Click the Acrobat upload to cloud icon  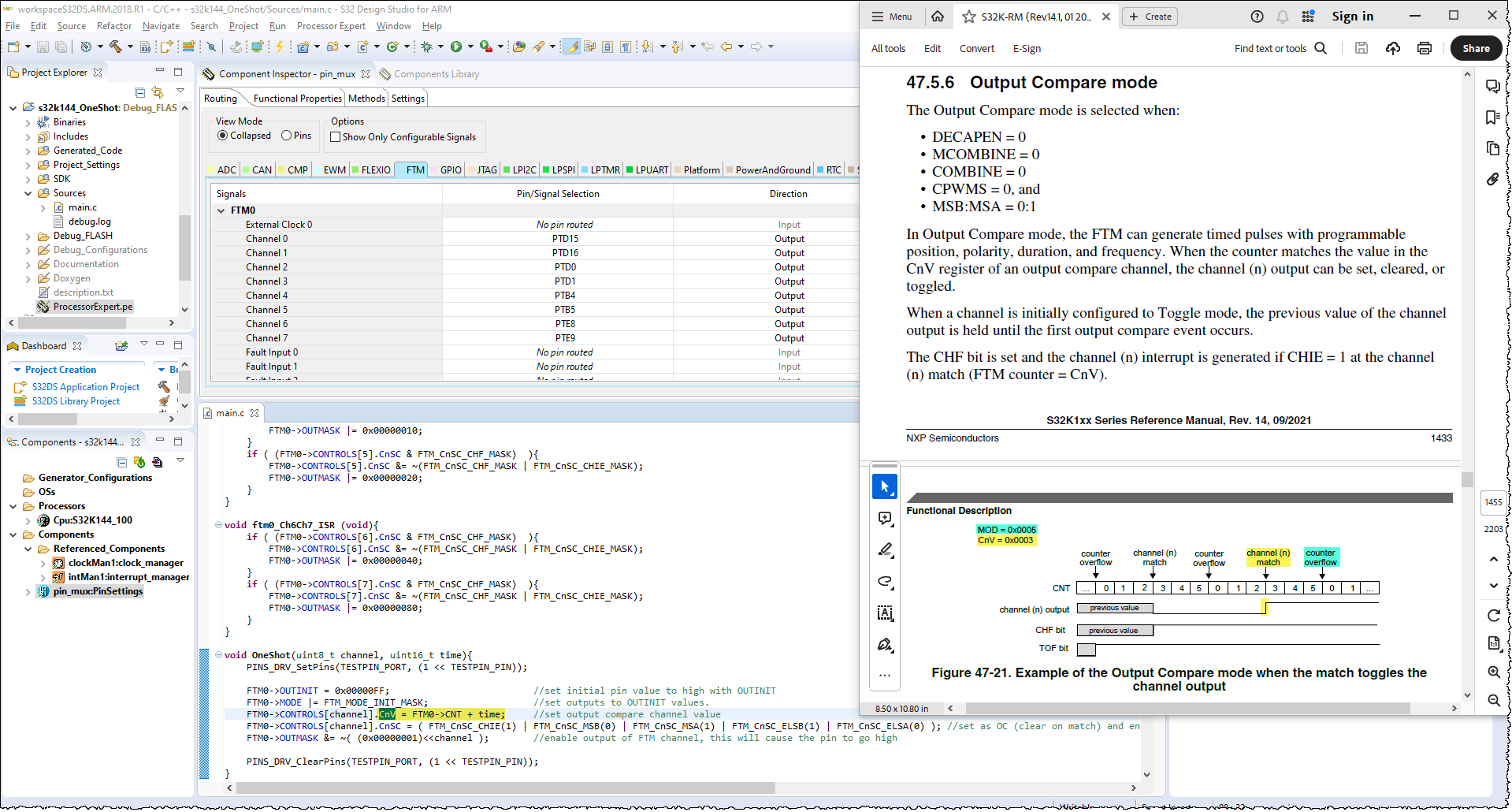pos(1393,48)
